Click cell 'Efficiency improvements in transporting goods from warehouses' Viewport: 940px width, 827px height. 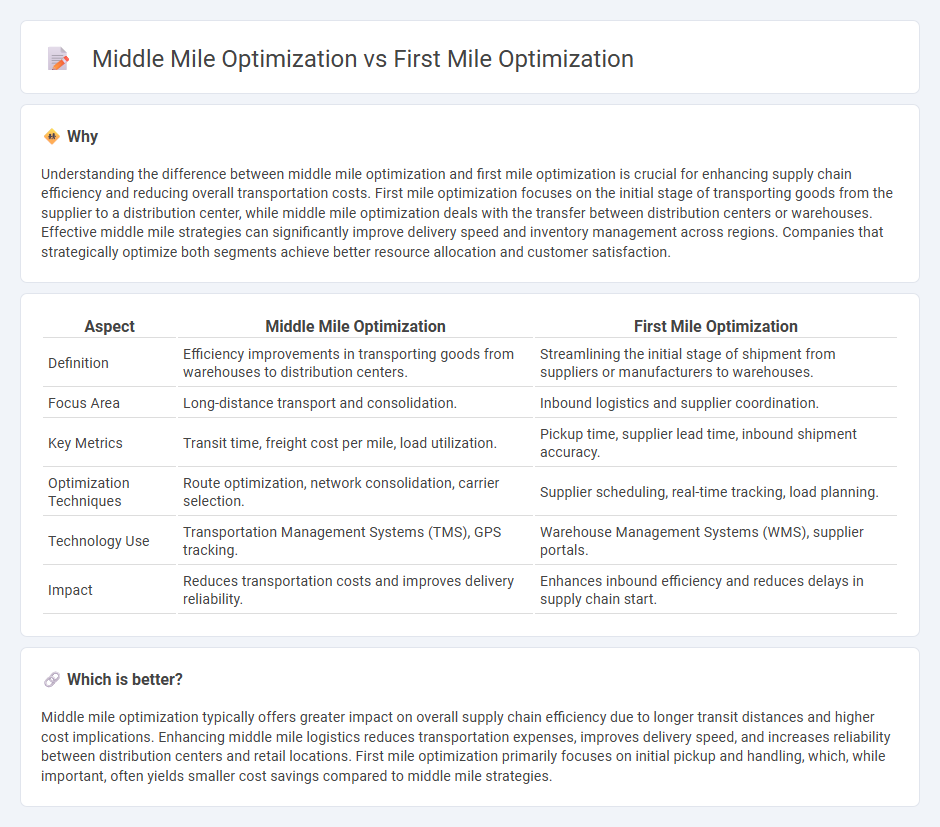point(355,363)
